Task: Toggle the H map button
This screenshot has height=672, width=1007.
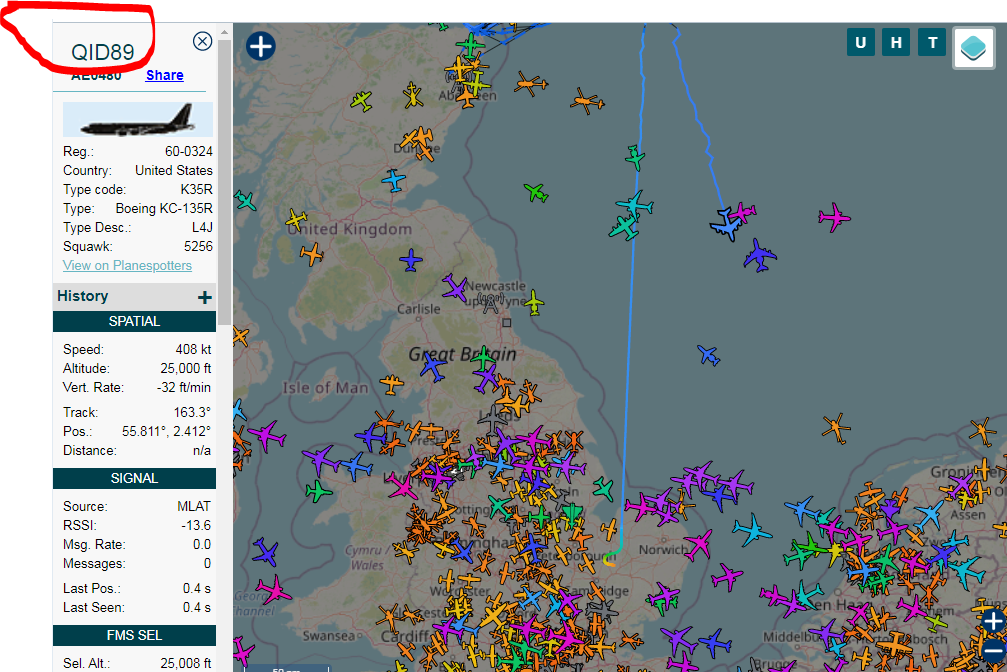Action: coord(896,43)
